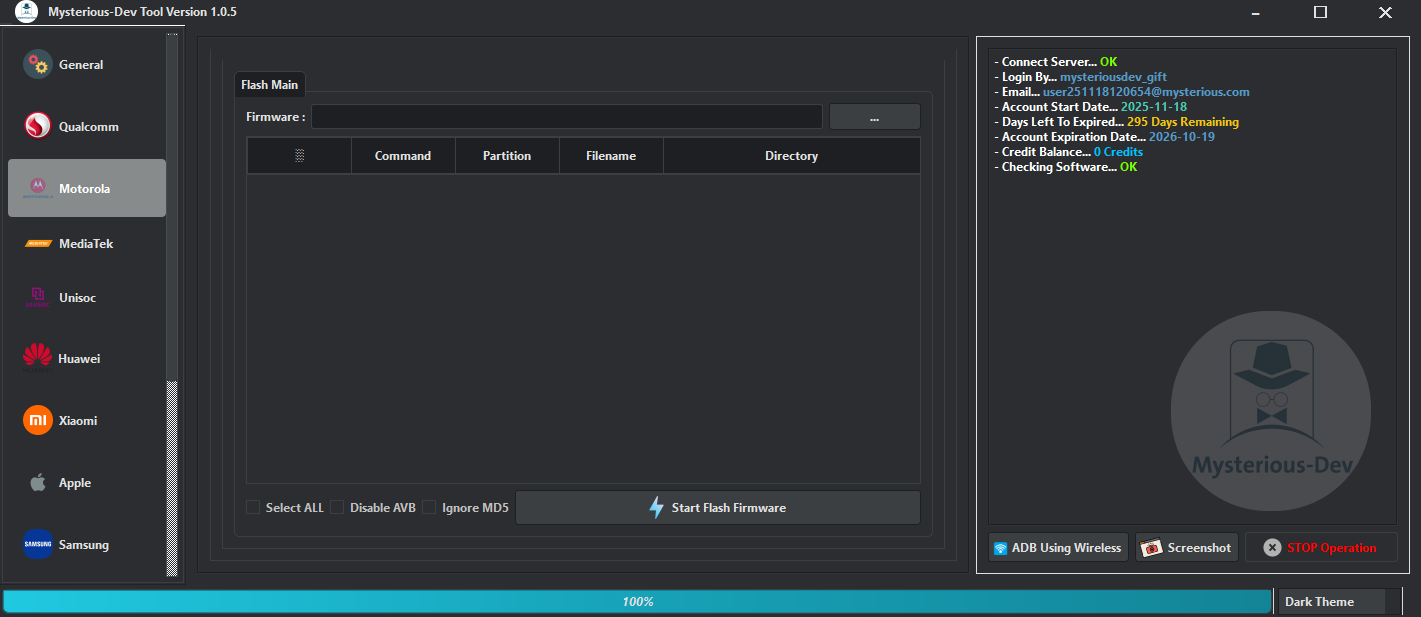Enable Ignore MD5 checking

tap(429, 507)
